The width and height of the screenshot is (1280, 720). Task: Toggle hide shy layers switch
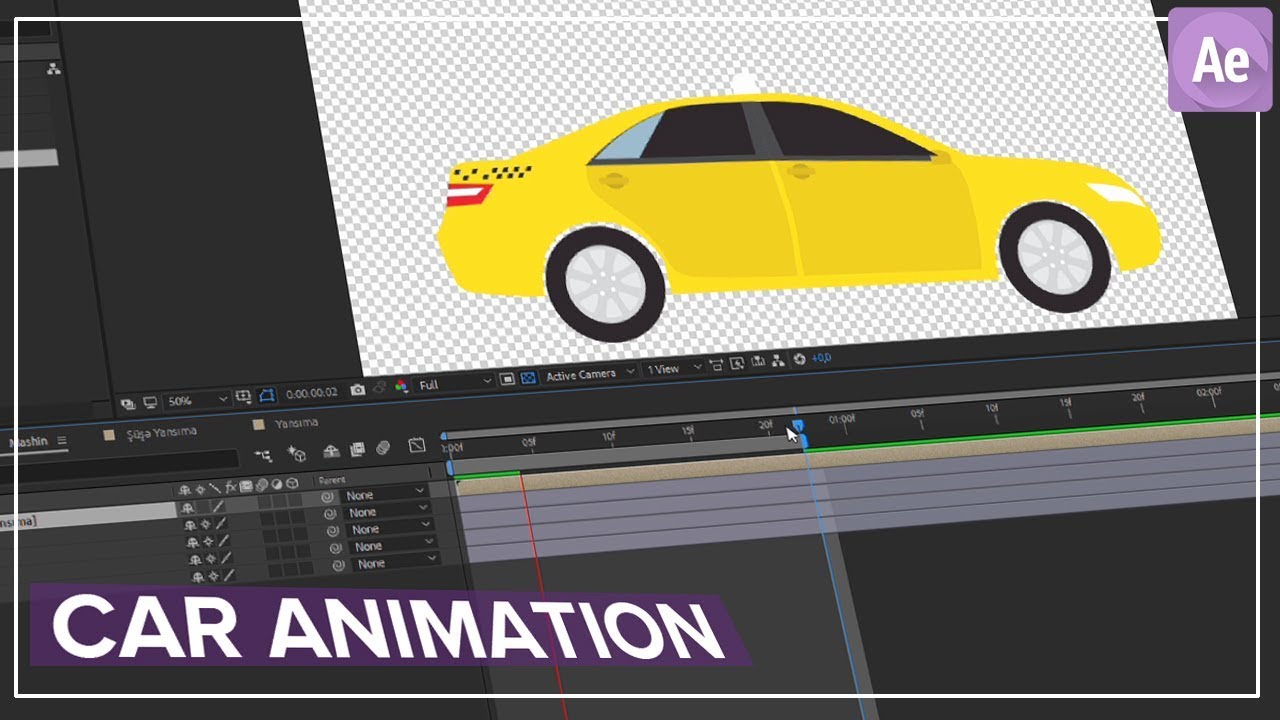point(330,451)
